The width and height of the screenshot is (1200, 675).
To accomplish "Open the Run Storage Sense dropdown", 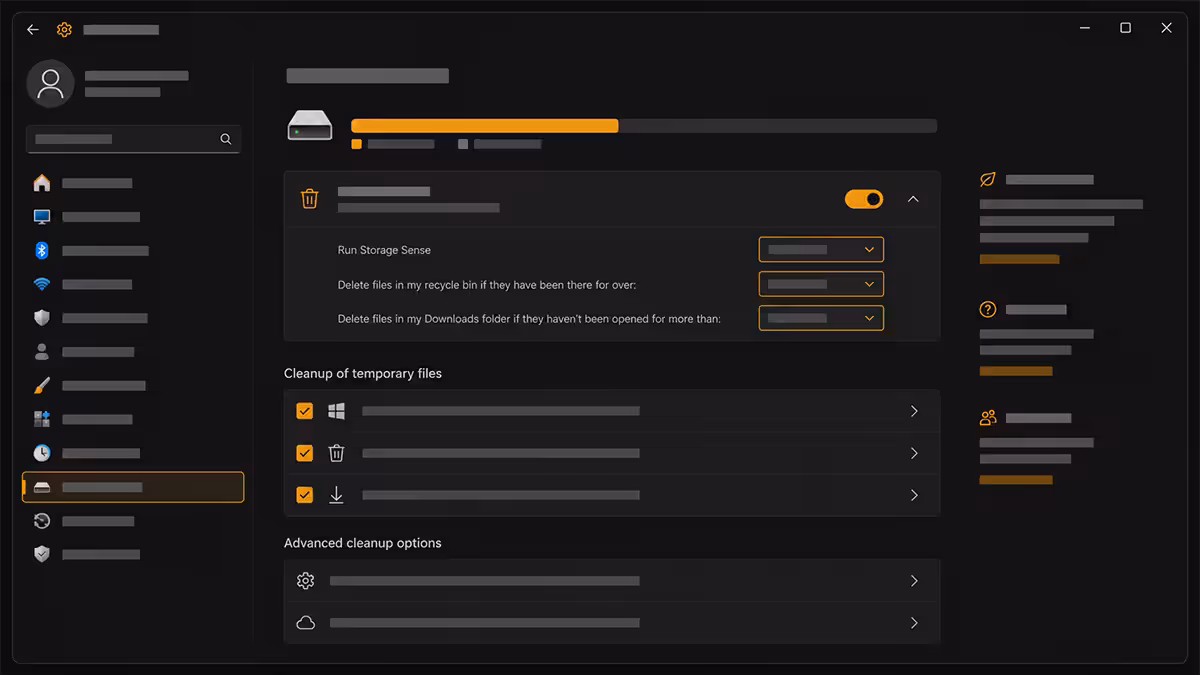I will [x=821, y=249].
